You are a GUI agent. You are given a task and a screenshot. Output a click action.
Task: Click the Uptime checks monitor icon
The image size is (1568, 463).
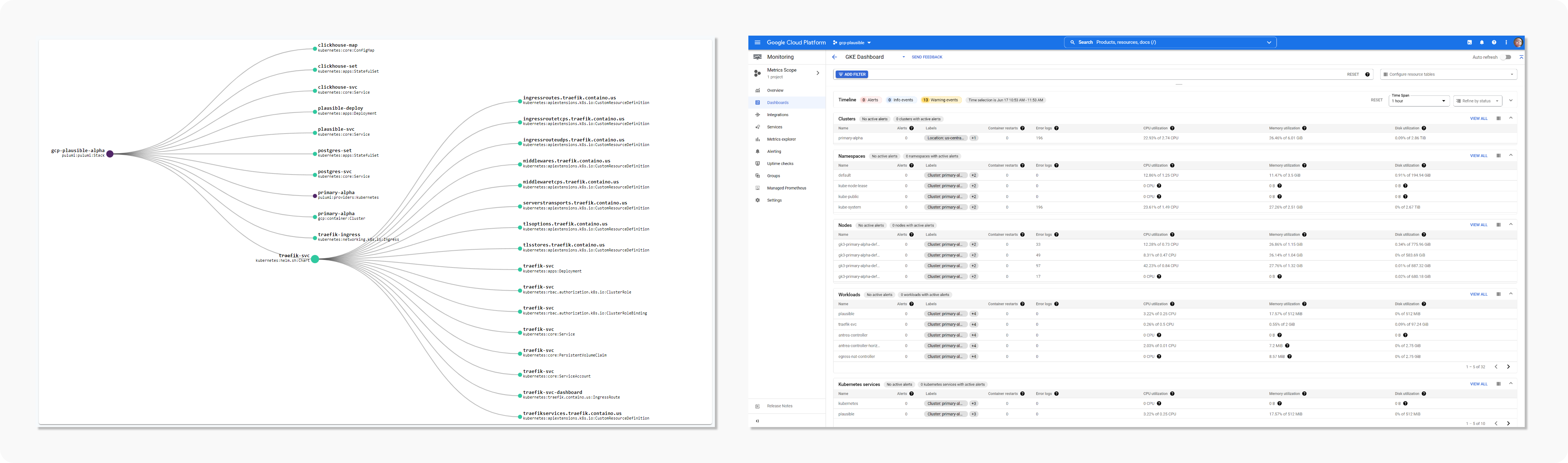[x=757, y=164]
